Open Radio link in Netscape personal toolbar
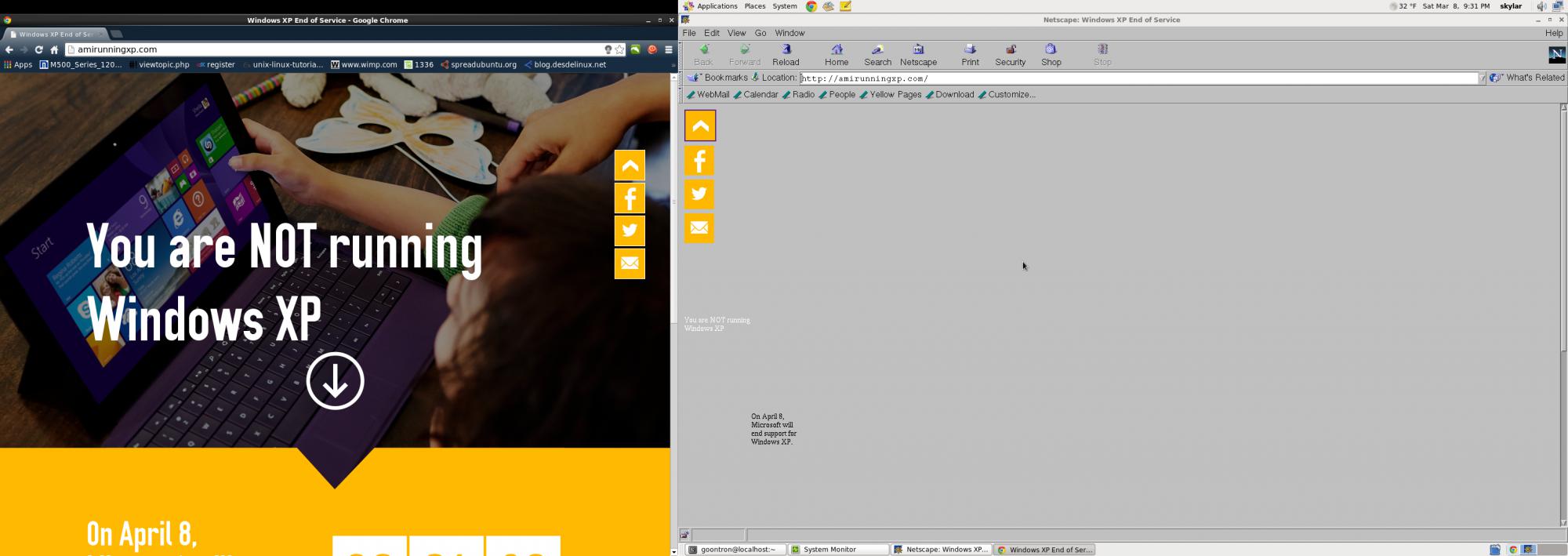 pyautogui.click(x=798, y=95)
